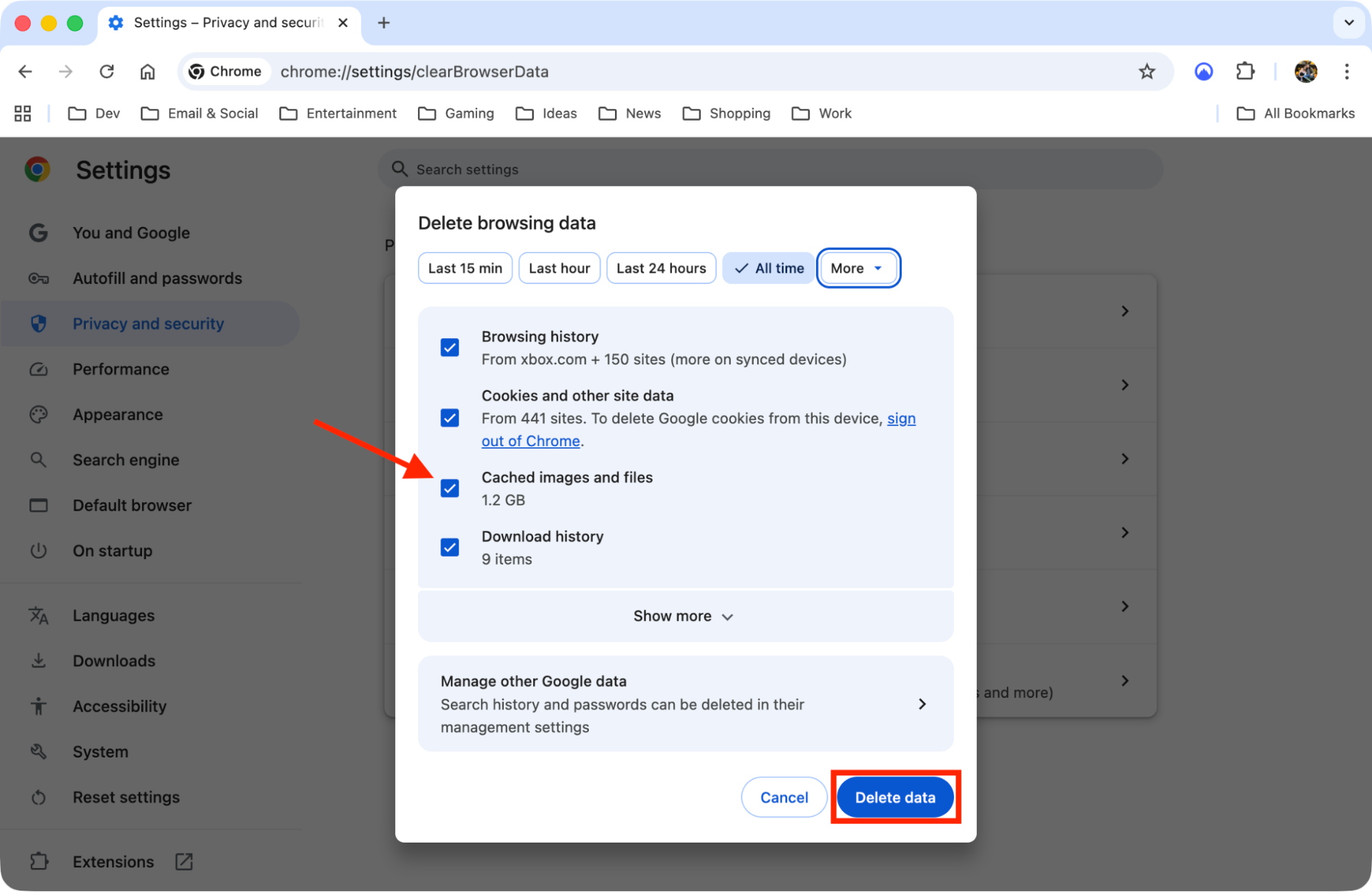Open Reset settings via circular arrow icon
This screenshot has height=892, width=1372.
[39, 797]
